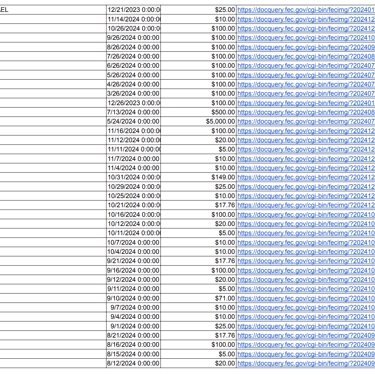Click the 10/25/2024 date cell
The image size is (375, 375).
click(133, 196)
